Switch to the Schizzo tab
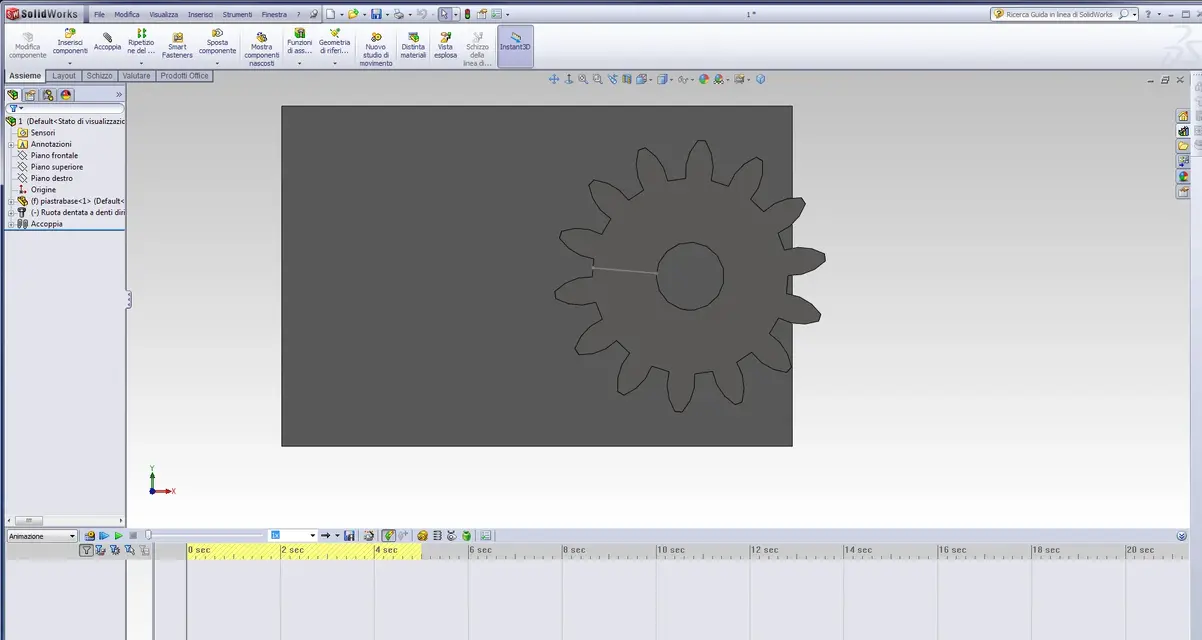 99,76
